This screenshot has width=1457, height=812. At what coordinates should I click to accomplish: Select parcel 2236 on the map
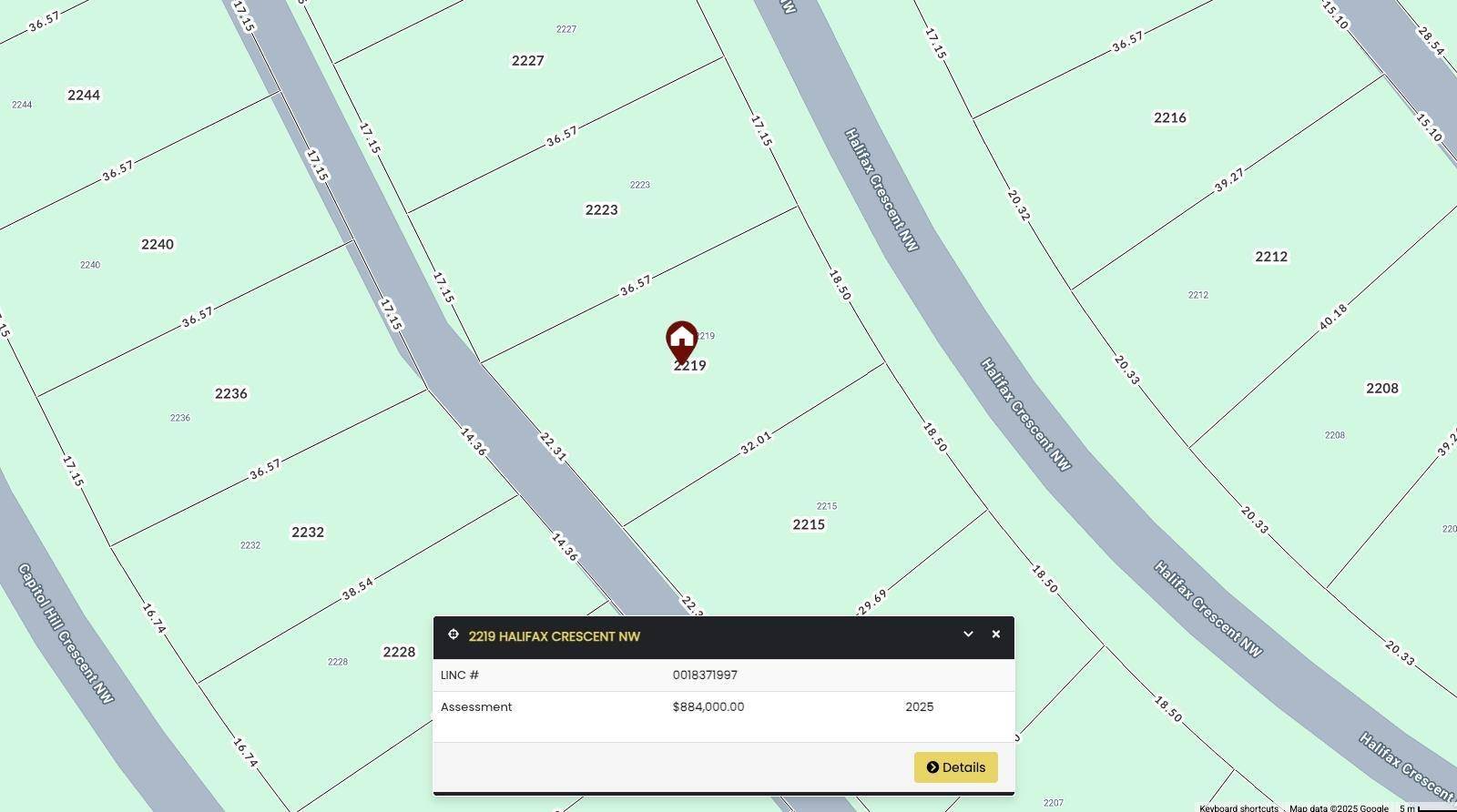coord(231,394)
